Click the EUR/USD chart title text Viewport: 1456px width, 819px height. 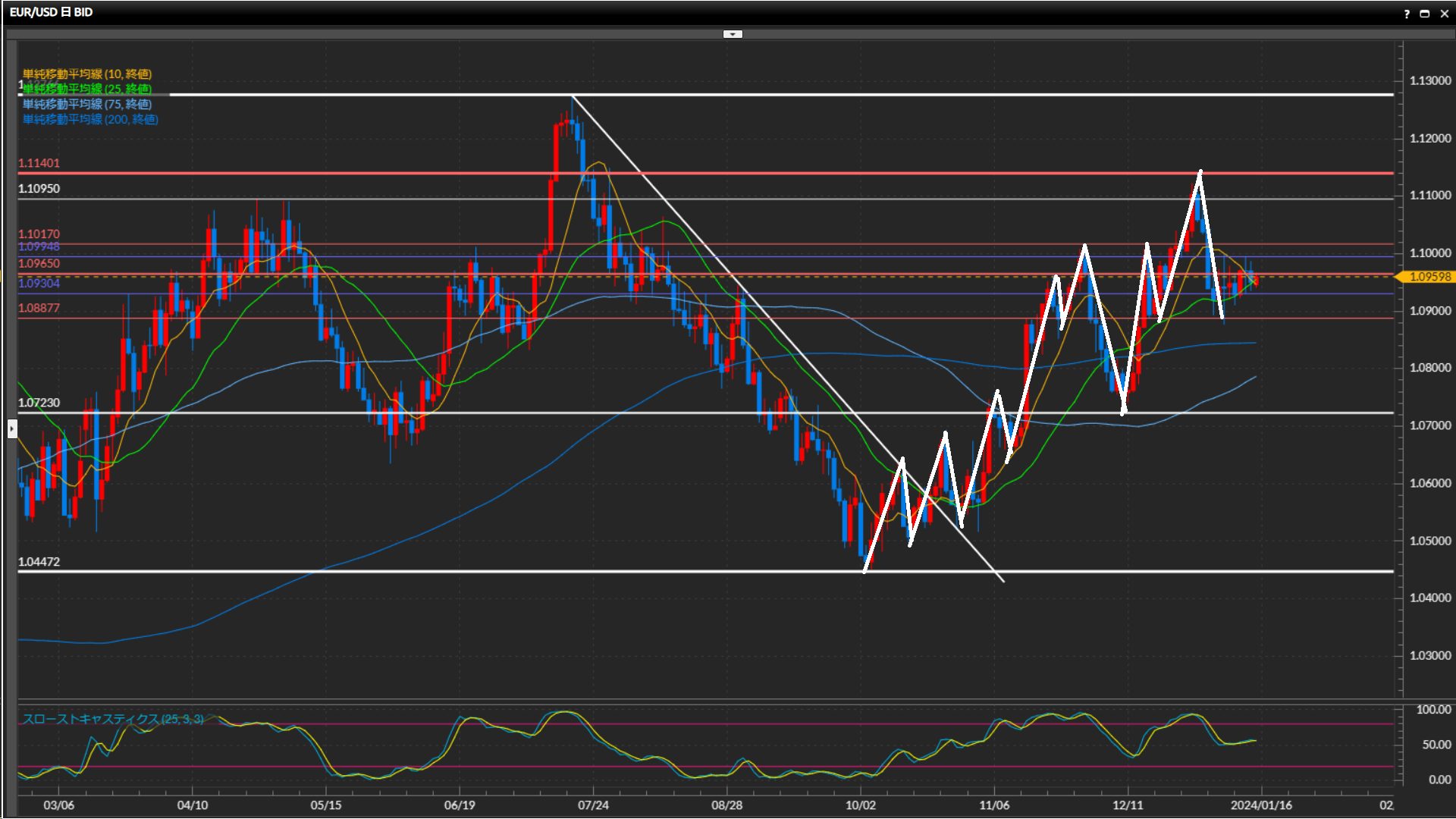click(51, 13)
